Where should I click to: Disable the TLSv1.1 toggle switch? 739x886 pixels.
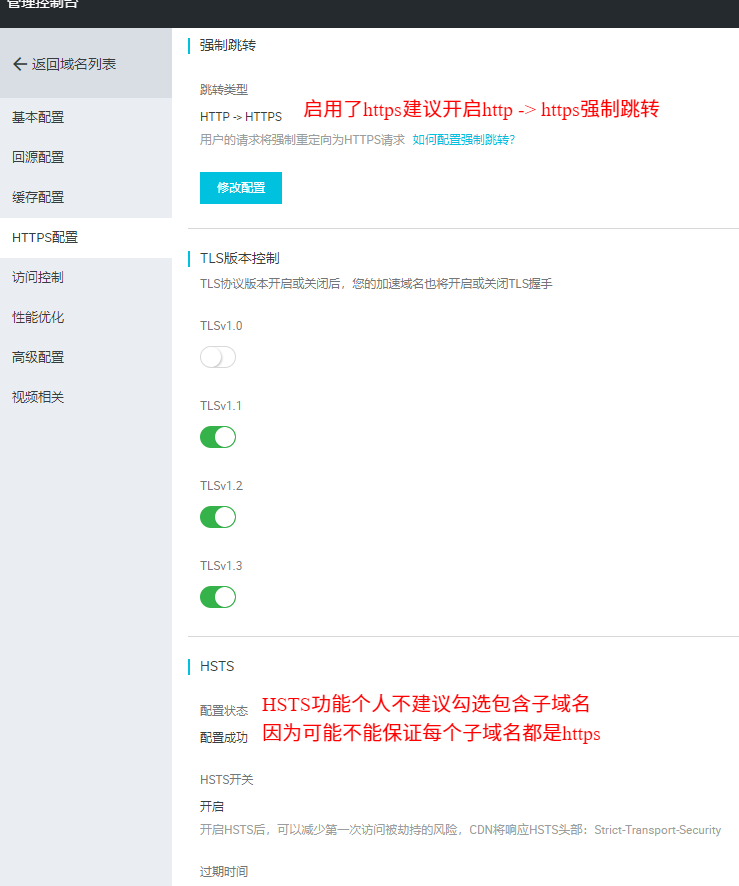click(218, 437)
